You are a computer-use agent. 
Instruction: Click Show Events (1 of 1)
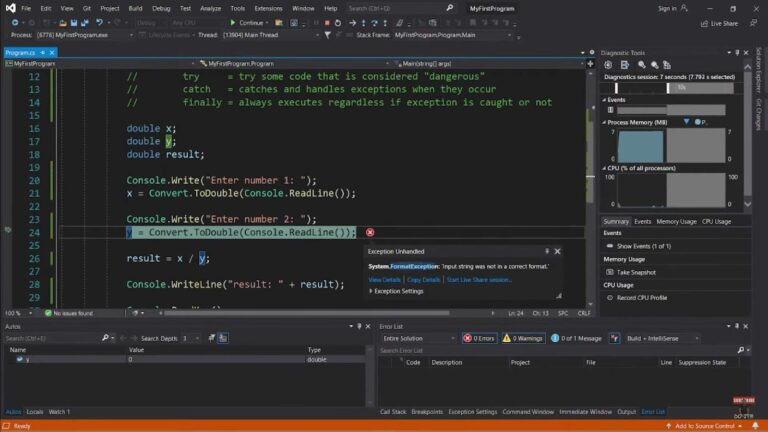coord(644,246)
